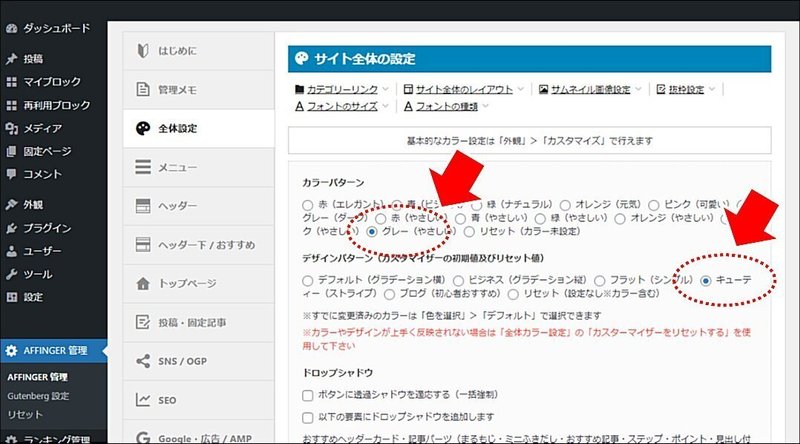Click the chart icon beside SEO

pyautogui.click(x=143, y=400)
